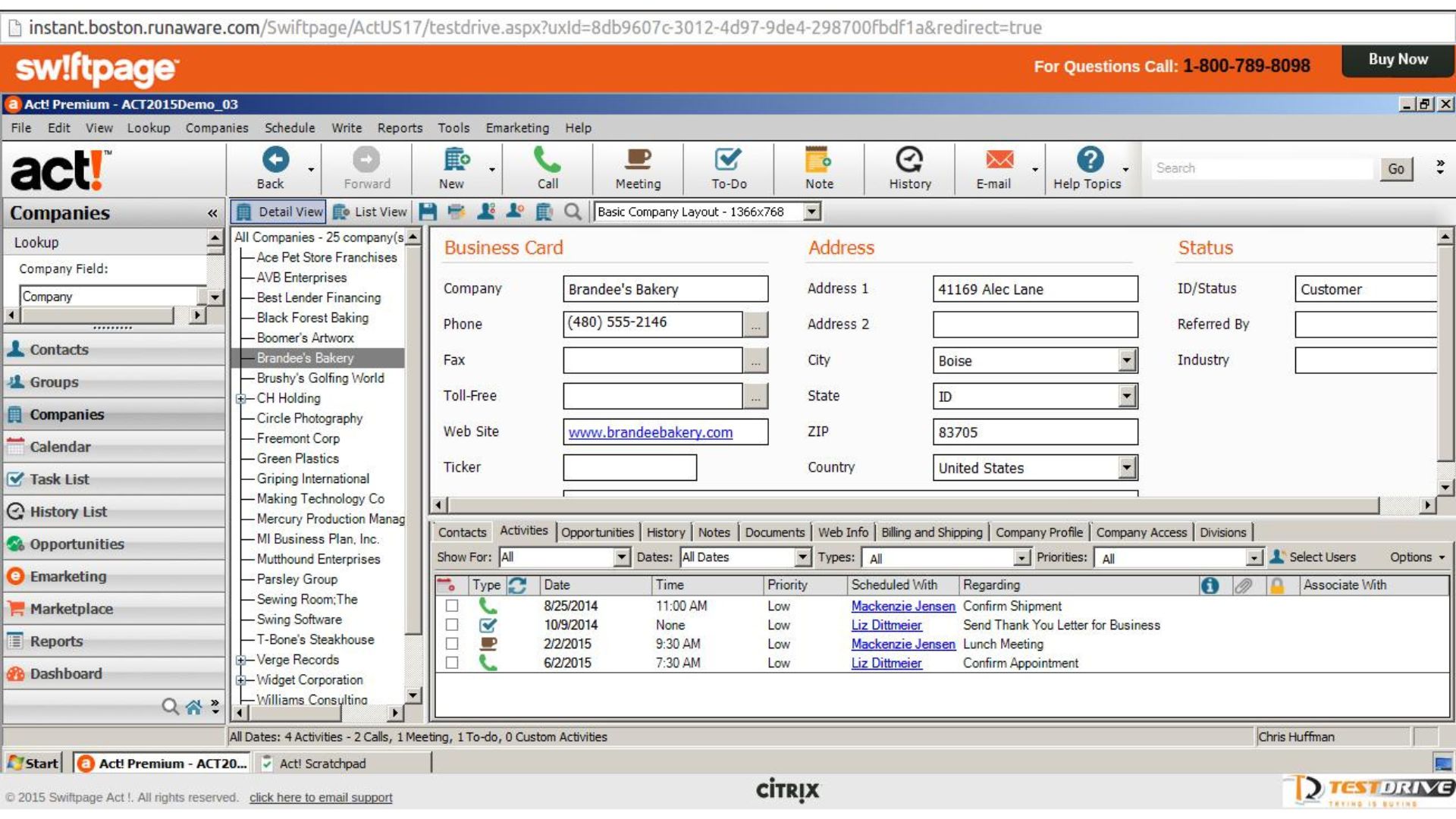Open the Lookup menu

[149, 128]
